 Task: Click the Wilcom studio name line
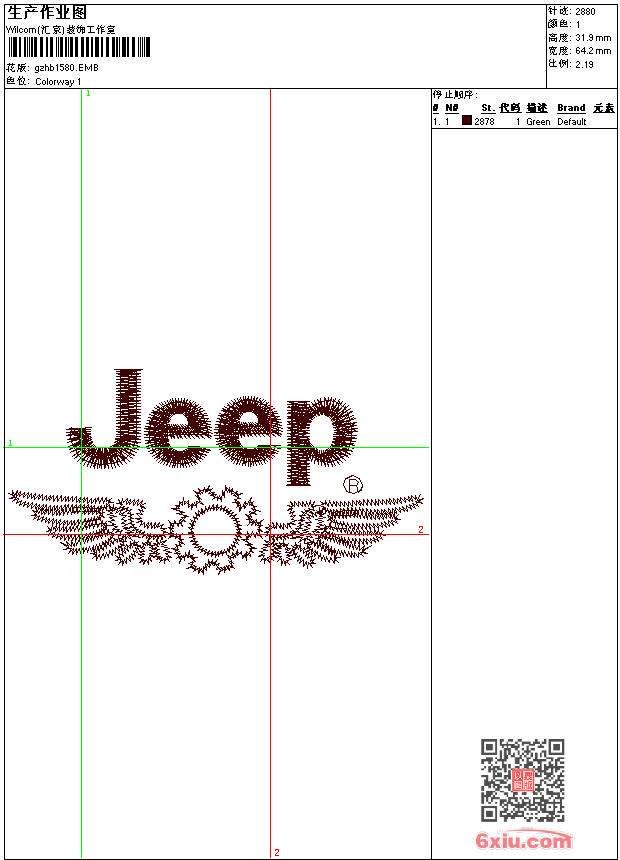(61, 30)
